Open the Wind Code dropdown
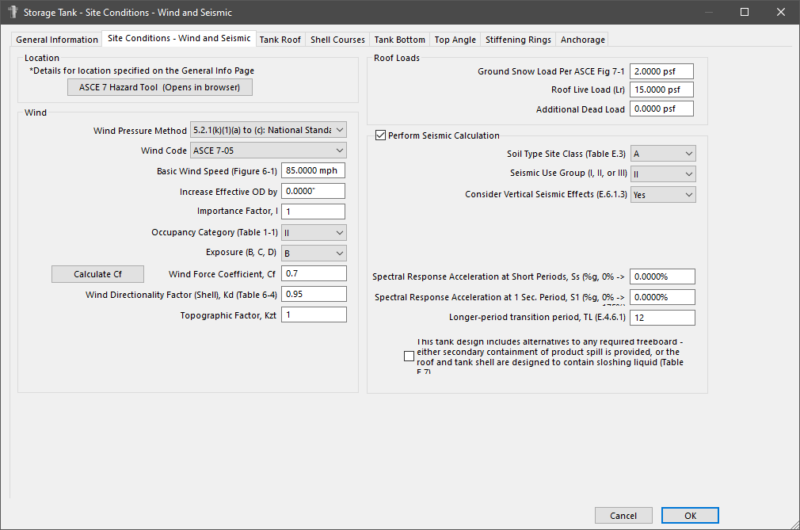 pyautogui.click(x=268, y=150)
